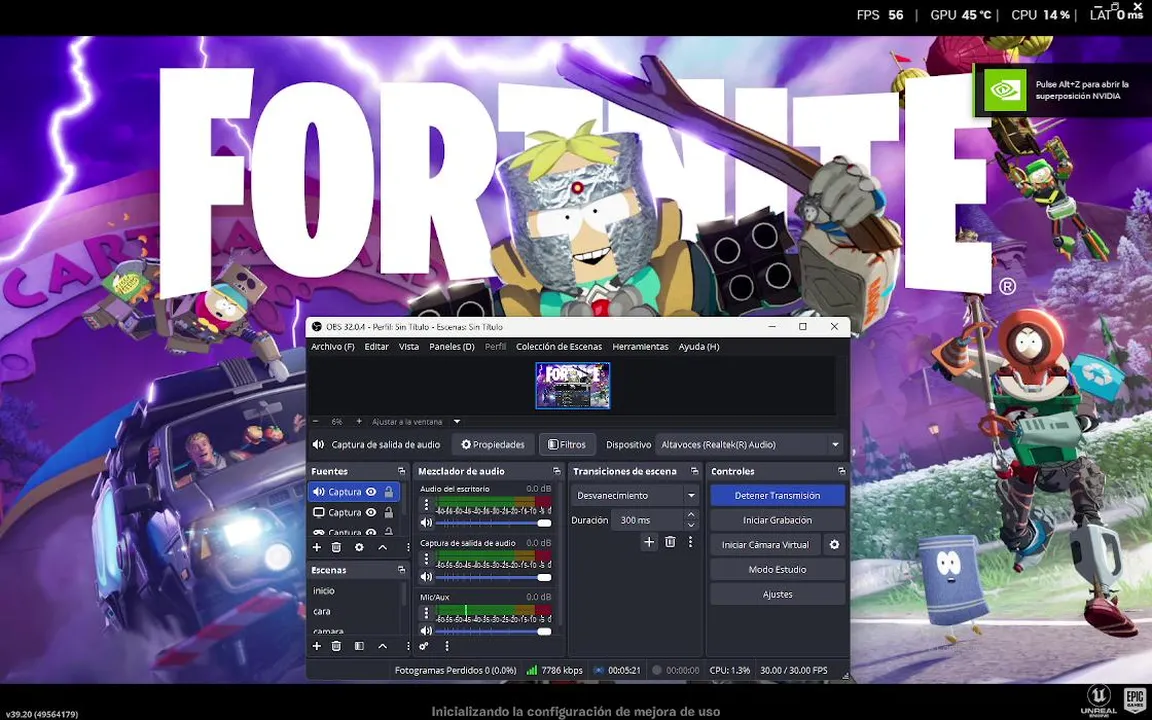The image size is (1152, 720).
Task: Open advanced audio properties gears icon
Action: [424, 647]
